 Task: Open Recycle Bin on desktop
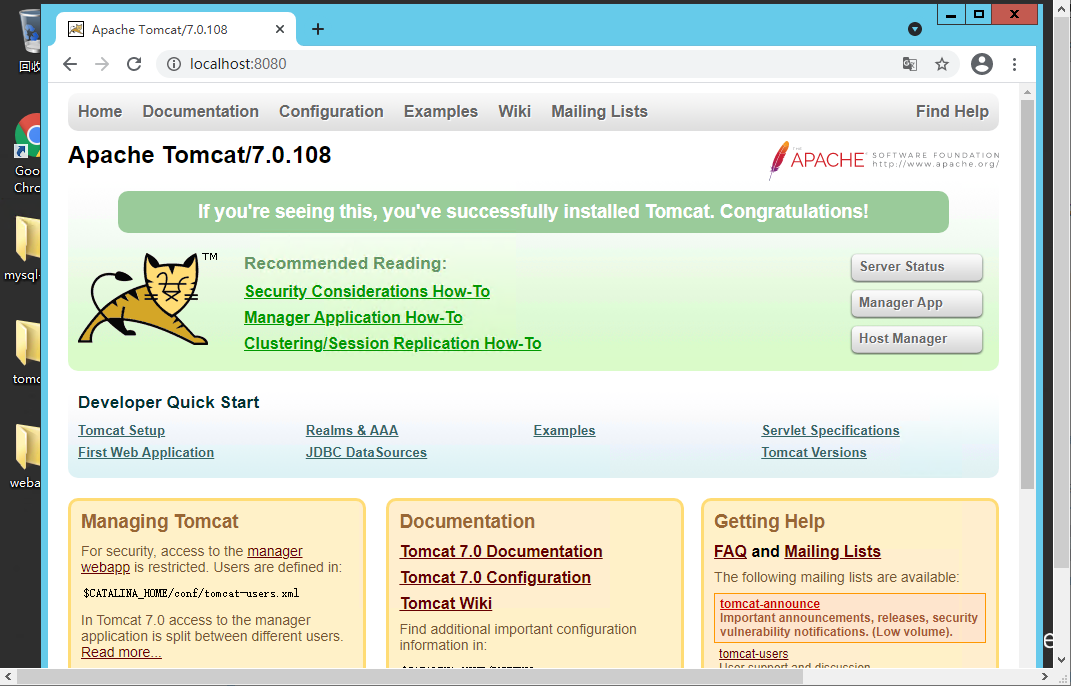(x=29, y=40)
